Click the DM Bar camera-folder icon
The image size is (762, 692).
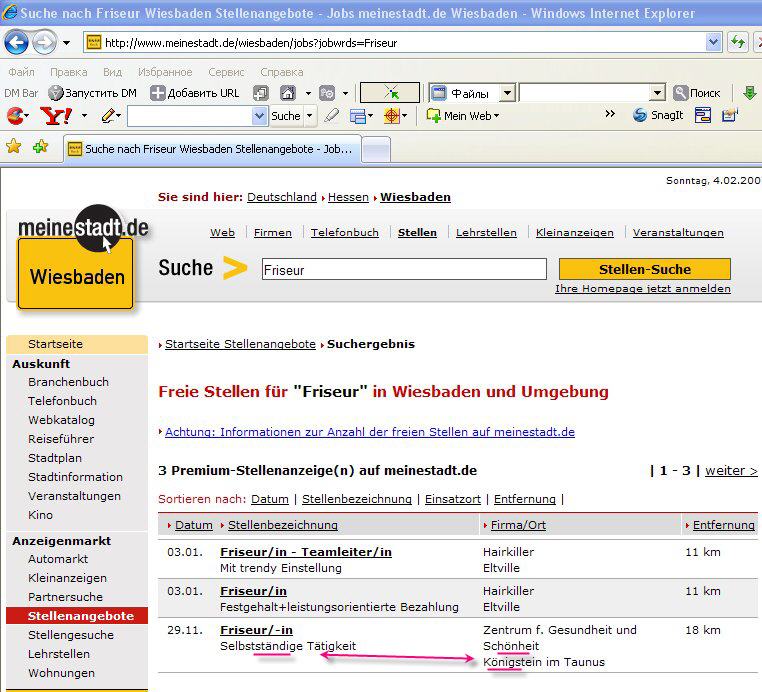327,93
